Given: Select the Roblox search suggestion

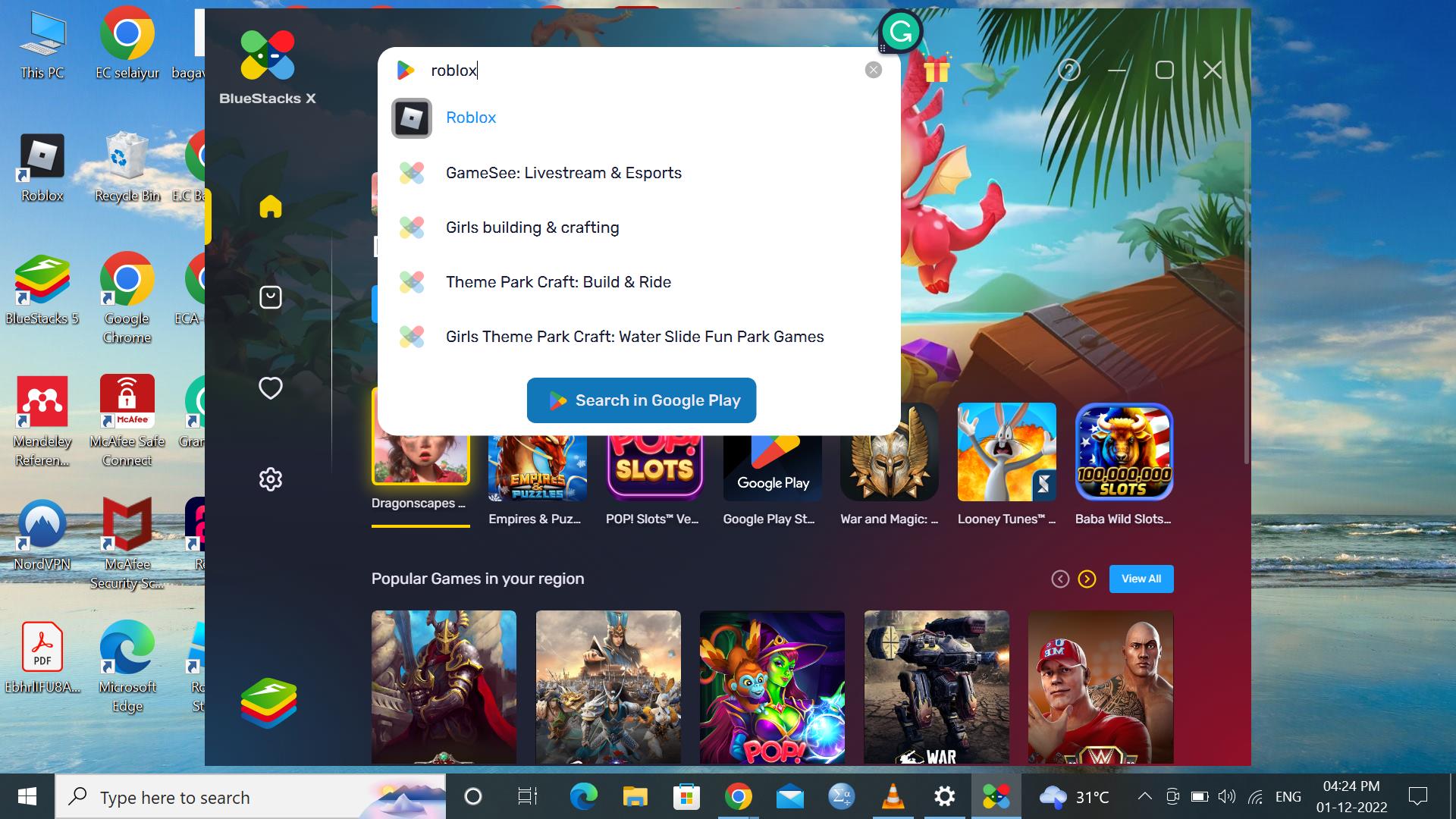Looking at the screenshot, I should (x=639, y=118).
